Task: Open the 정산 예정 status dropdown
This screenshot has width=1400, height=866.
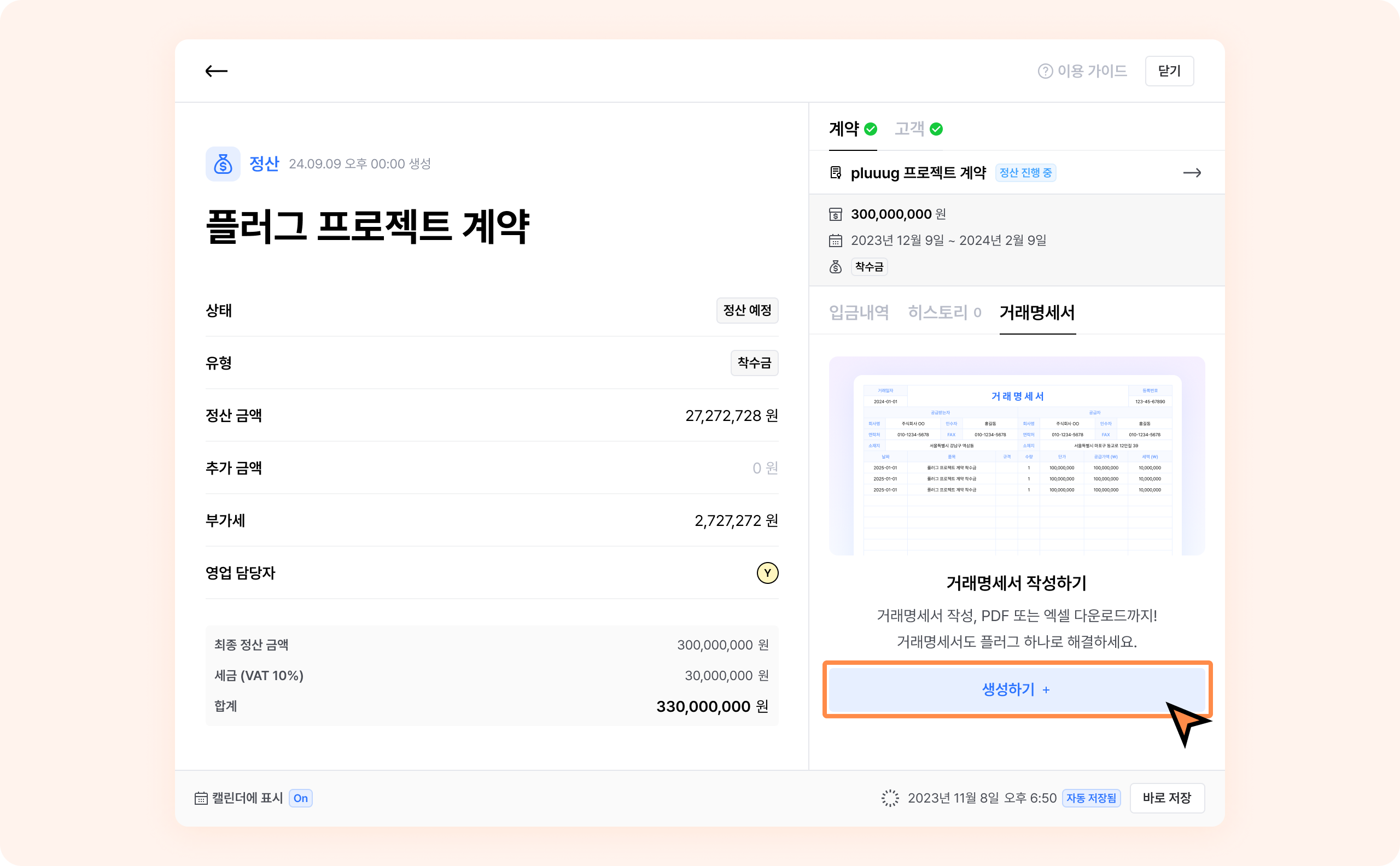Action: [x=747, y=311]
